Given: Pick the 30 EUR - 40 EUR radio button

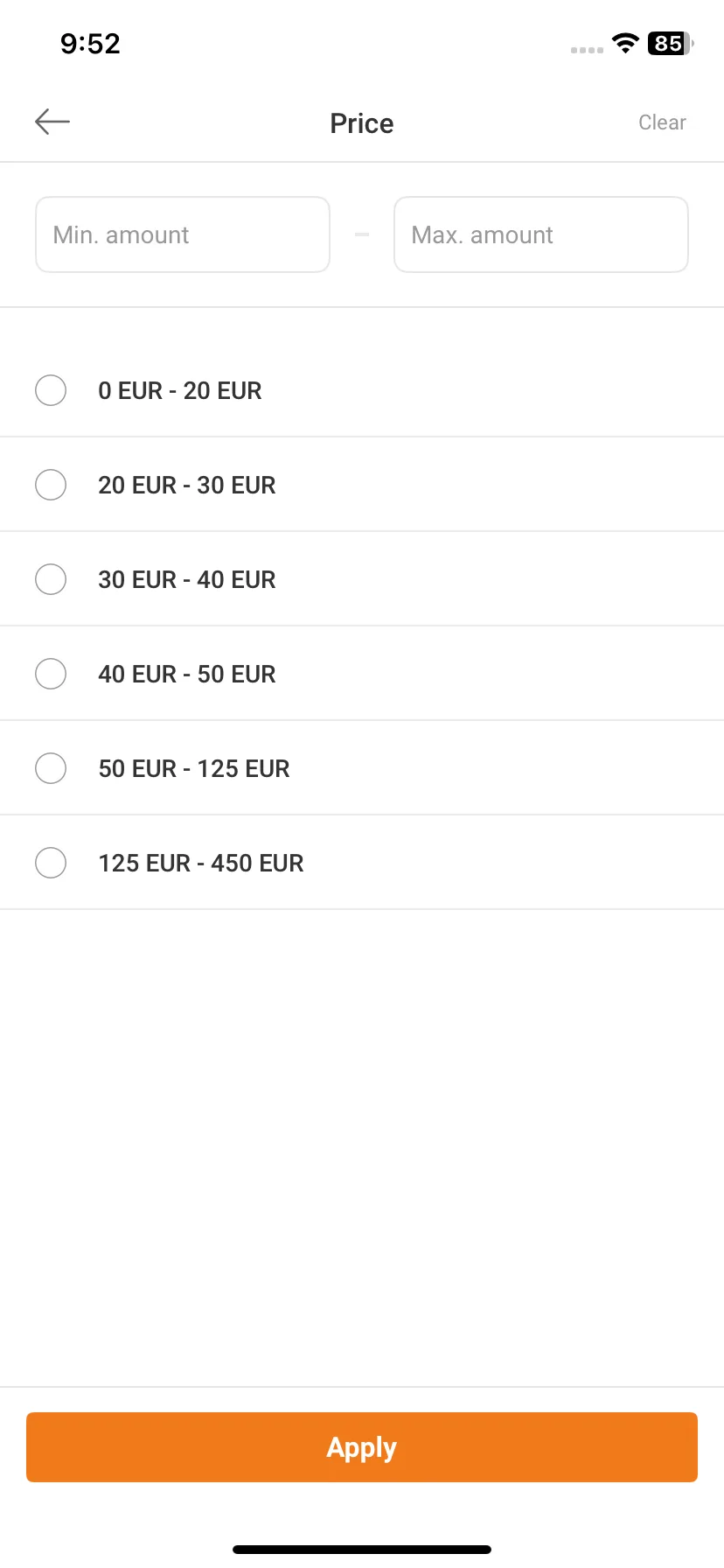Looking at the screenshot, I should pyautogui.click(x=51, y=579).
